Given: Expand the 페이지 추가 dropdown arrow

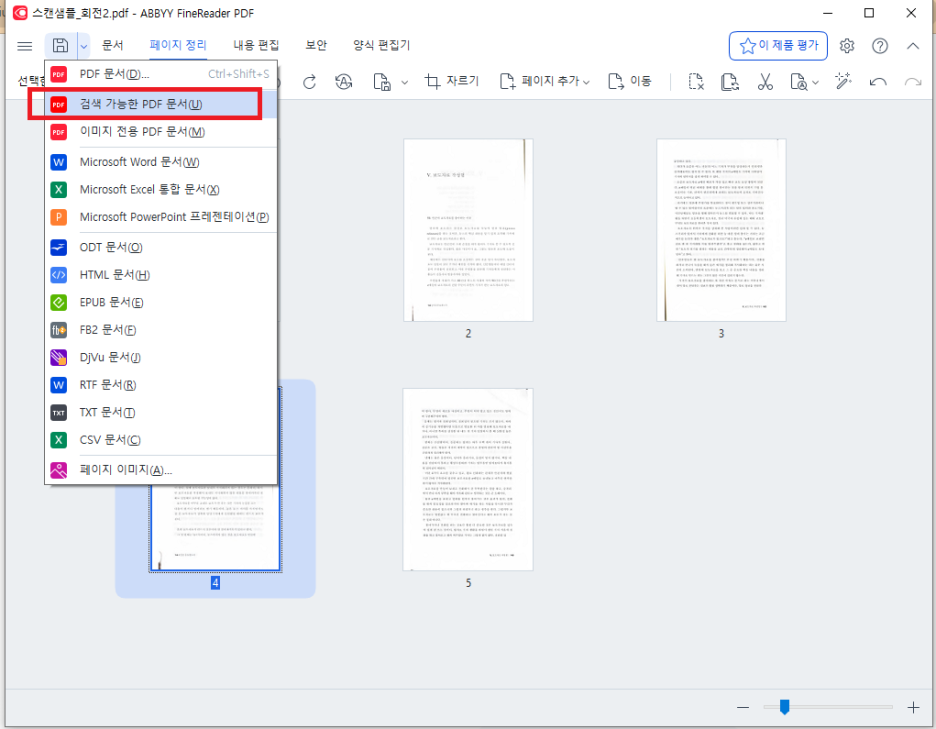Looking at the screenshot, I should [586, 82].
